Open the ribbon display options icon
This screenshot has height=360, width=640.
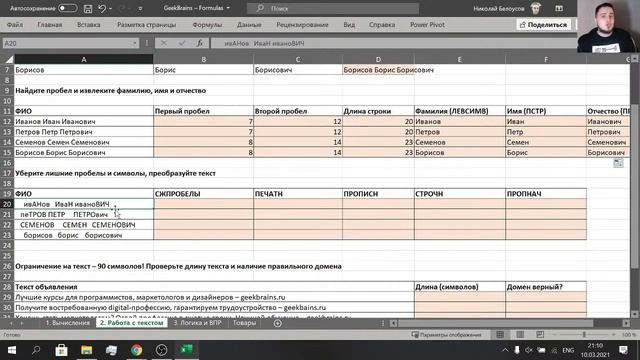point(559,8)
